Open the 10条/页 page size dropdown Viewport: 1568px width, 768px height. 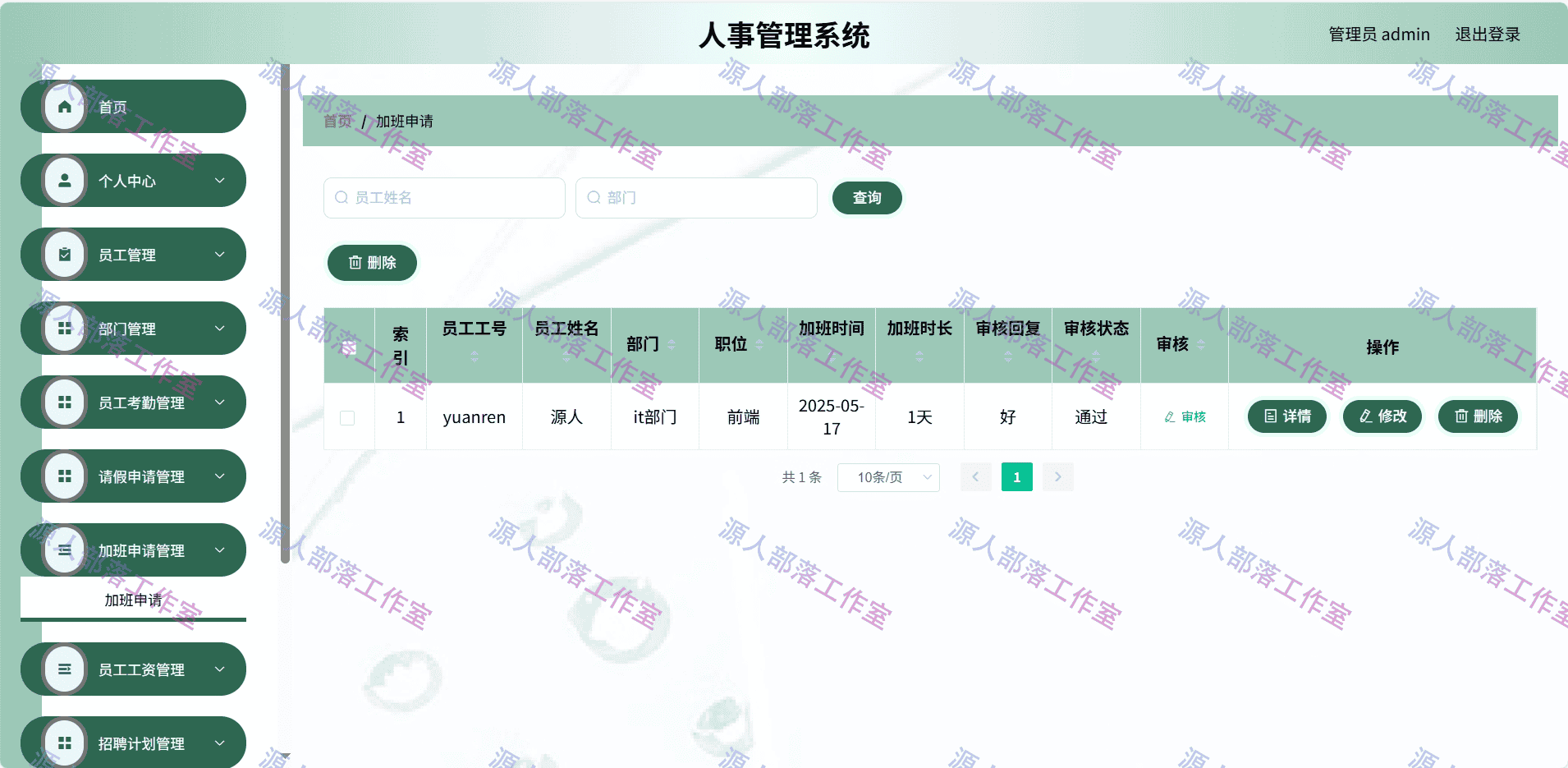coord(888,477)
